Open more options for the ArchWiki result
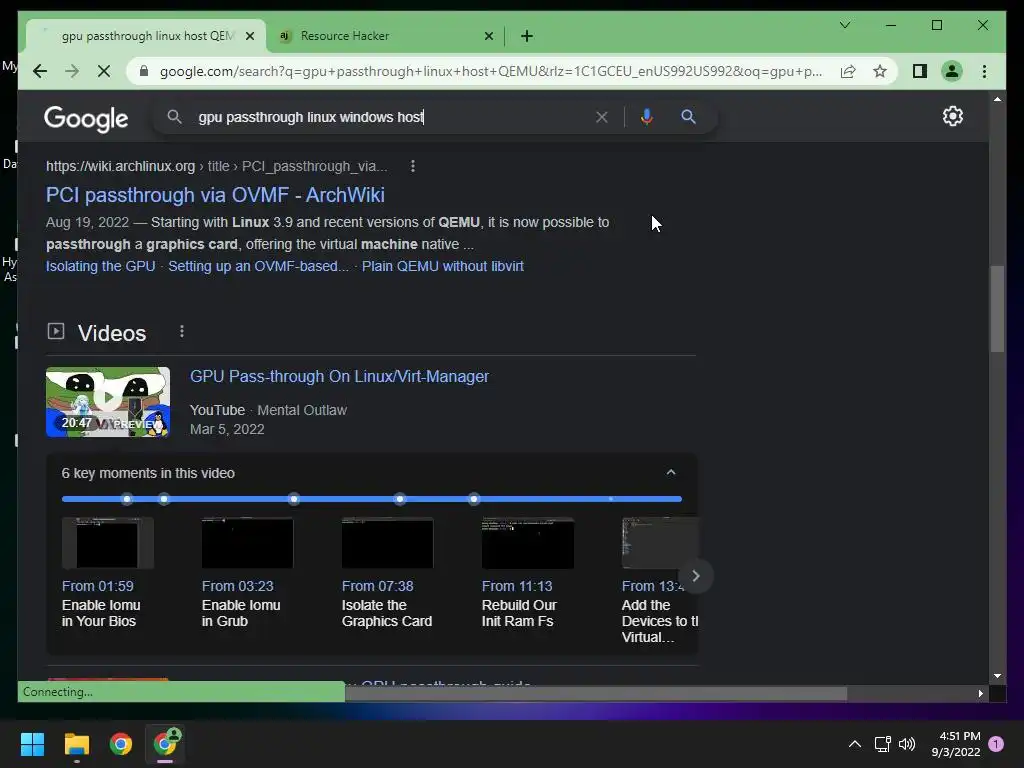This screenshot has height=768, width=1024. coord(413,166)
